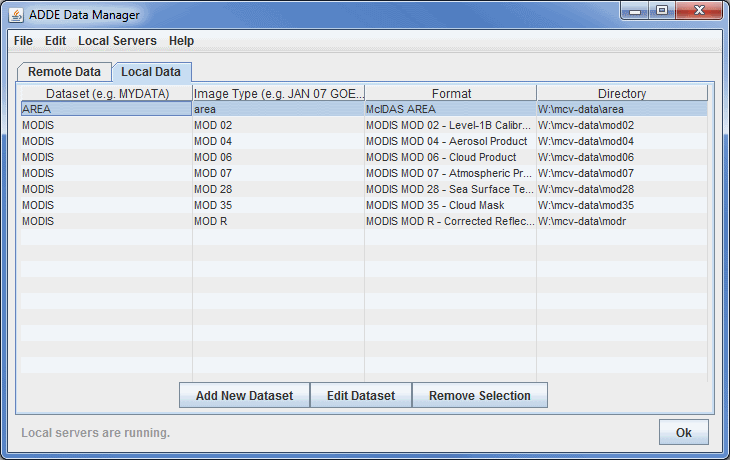Open the Edit menu

click(55, 41)
